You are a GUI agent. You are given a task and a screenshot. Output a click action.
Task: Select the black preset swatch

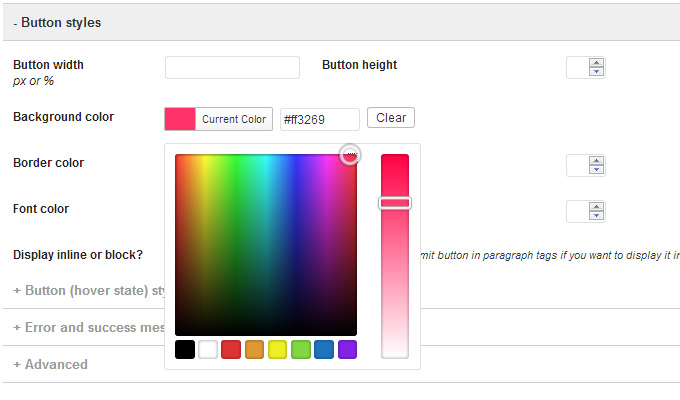pyautogui.click(x=185, y=349)
